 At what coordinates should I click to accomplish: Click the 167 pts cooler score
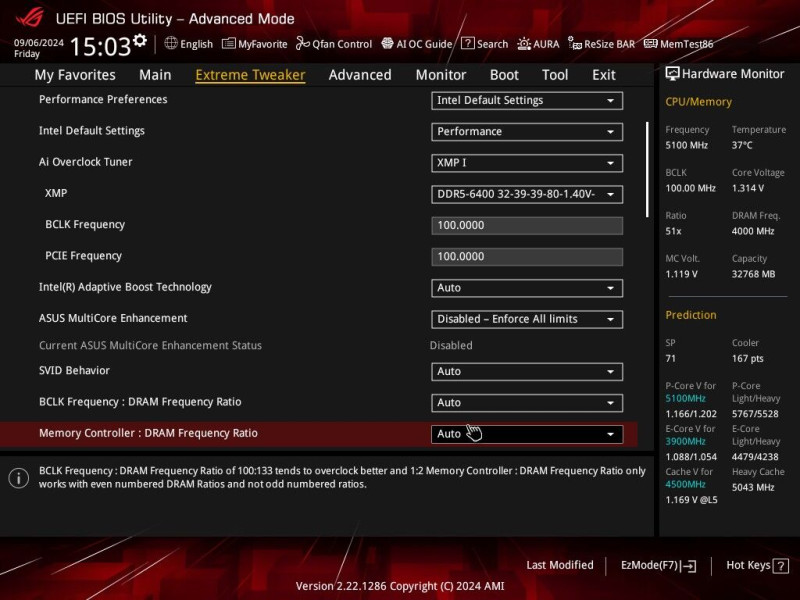(748, 358)
